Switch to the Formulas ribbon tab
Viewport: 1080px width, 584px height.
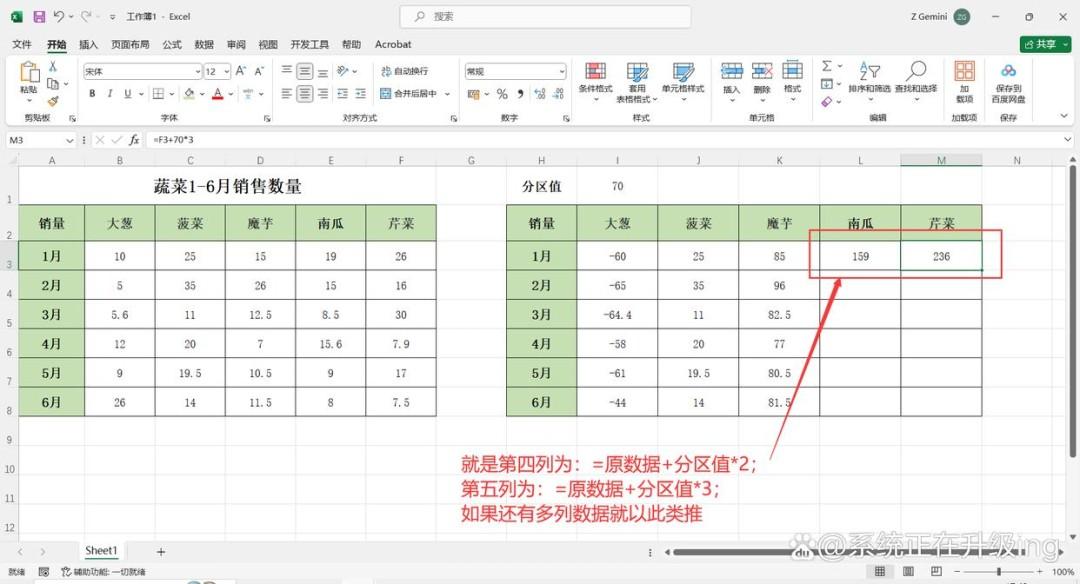coord(172,44)
